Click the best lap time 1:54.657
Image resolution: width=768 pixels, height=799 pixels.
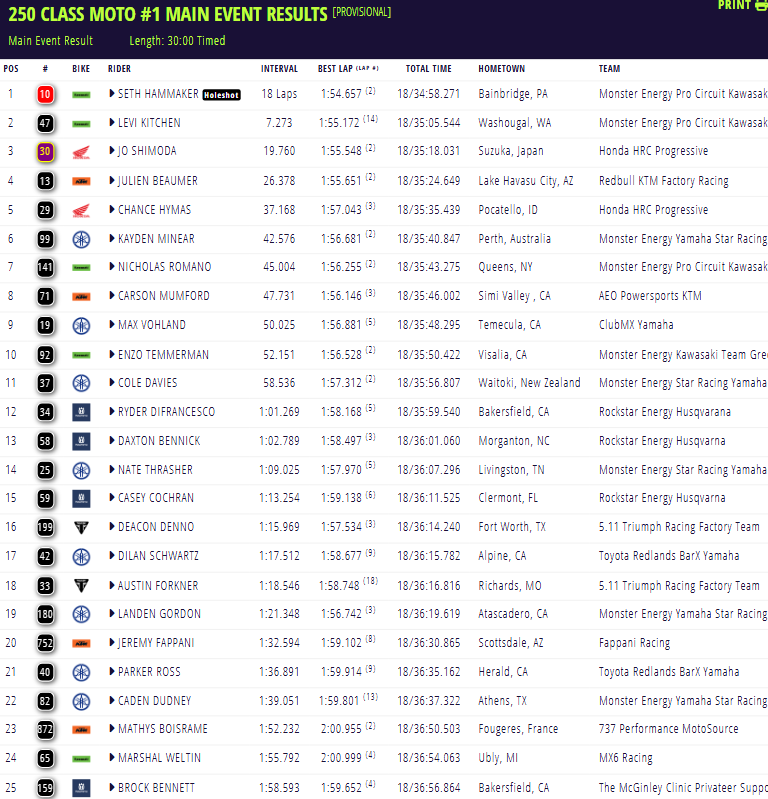click(x=341, y=94)
